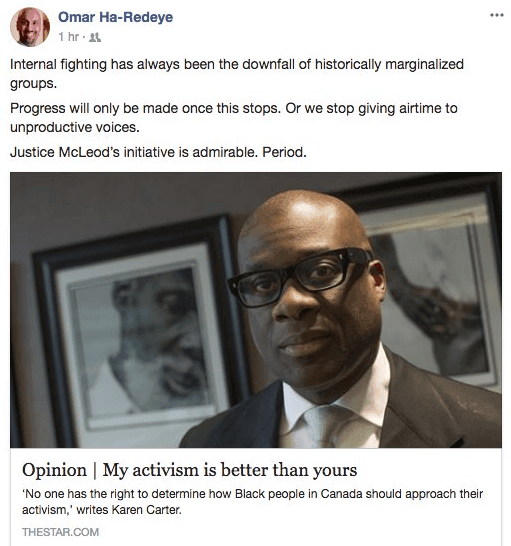Click the article preview photo of the man
Screen dimensions: 511x546
[256, 310]
